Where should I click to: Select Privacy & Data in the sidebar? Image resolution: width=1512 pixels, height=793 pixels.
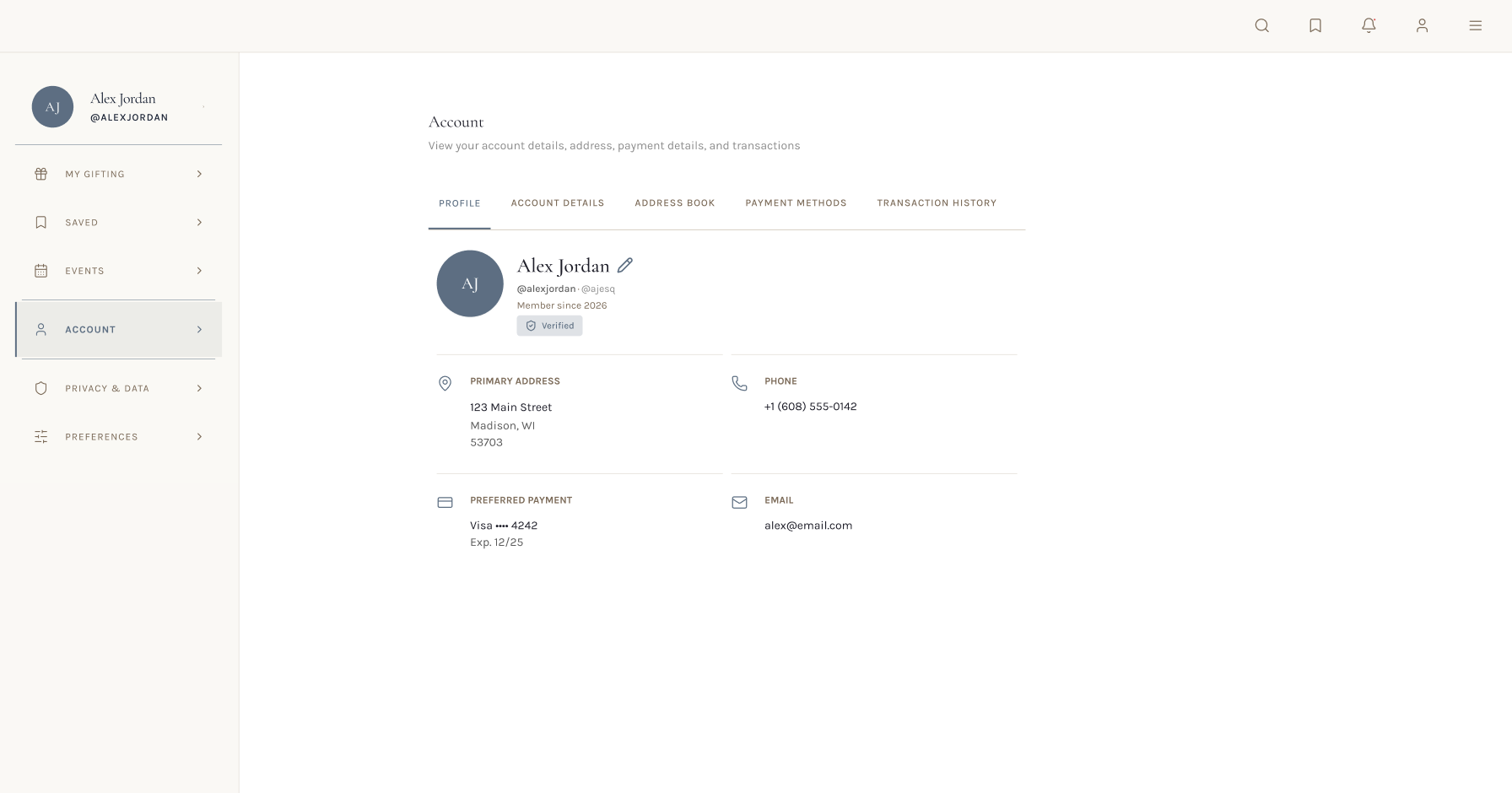(x=118, y=388)
